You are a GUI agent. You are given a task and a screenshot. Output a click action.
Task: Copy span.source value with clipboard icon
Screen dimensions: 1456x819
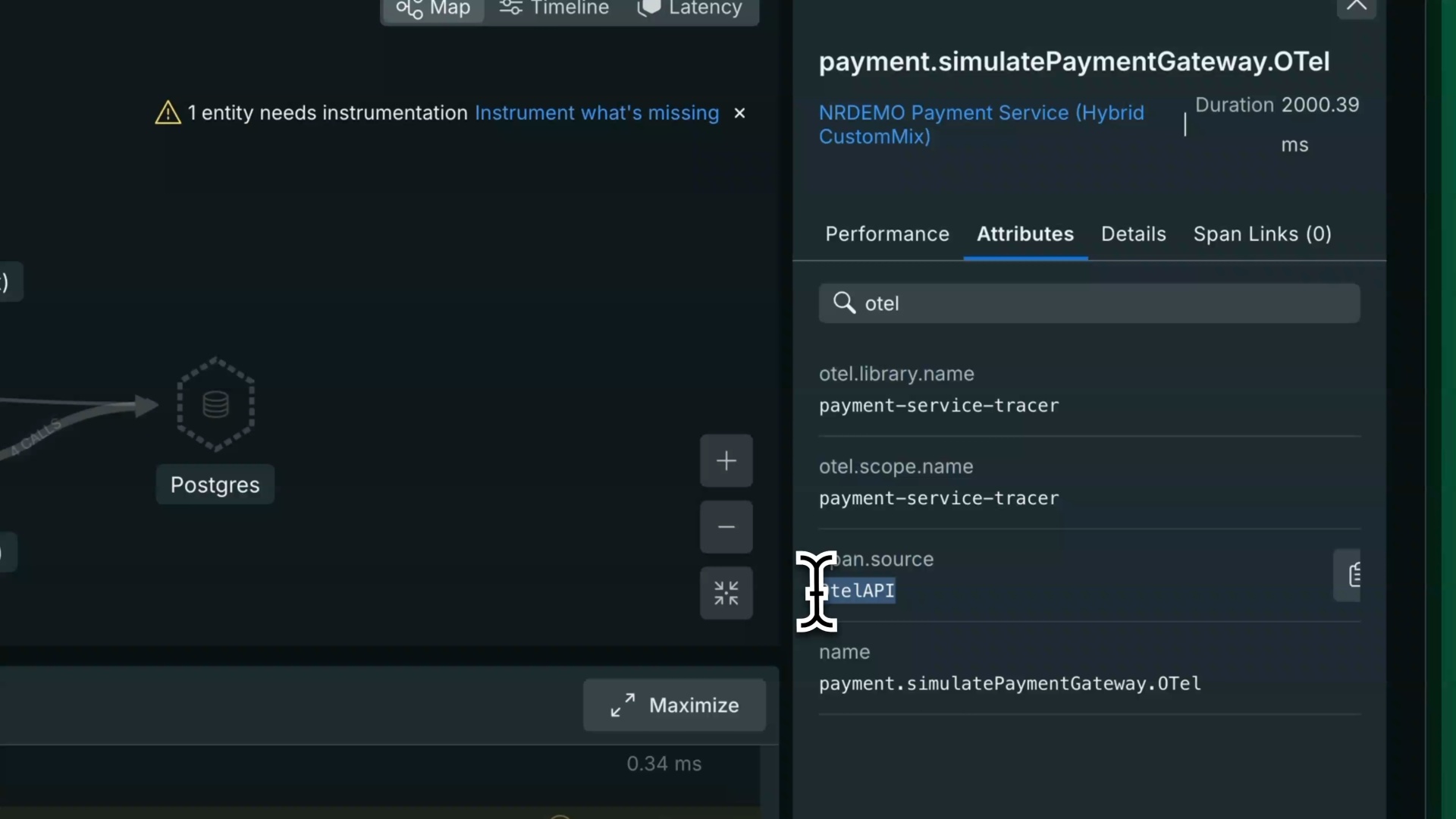tap(1348, 575)
